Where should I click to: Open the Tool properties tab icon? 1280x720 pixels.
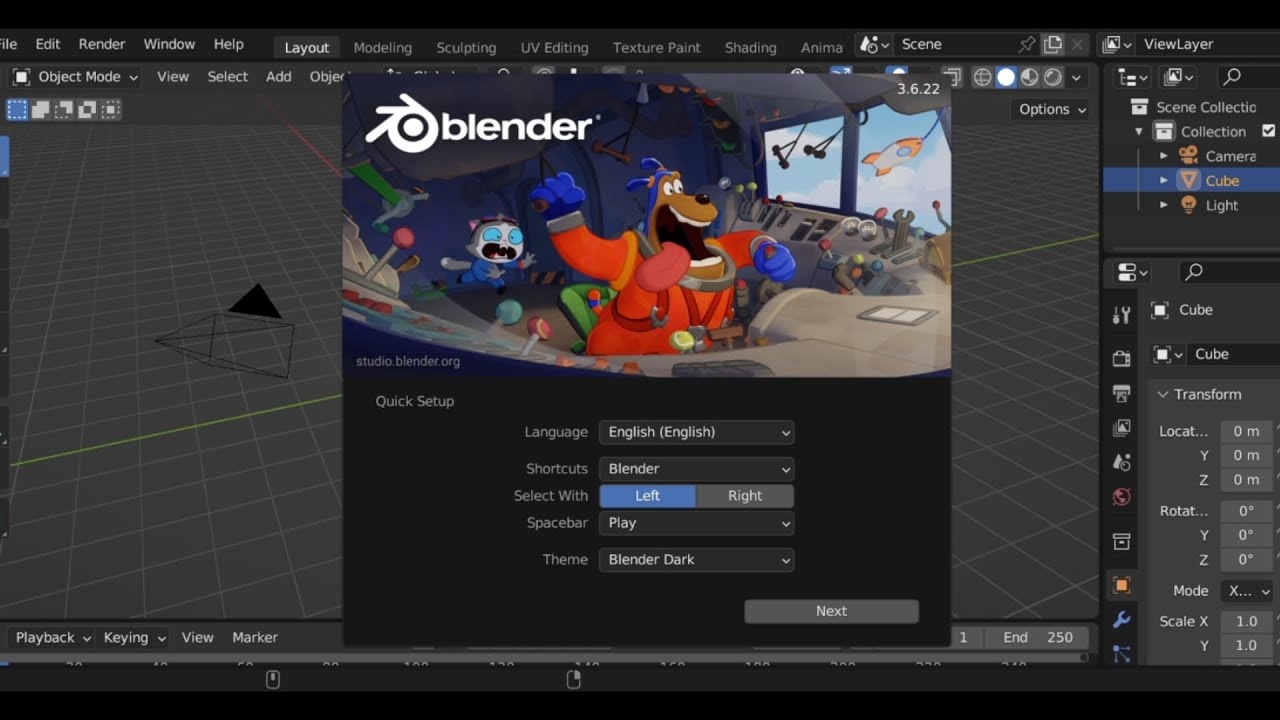[1121, 315]
